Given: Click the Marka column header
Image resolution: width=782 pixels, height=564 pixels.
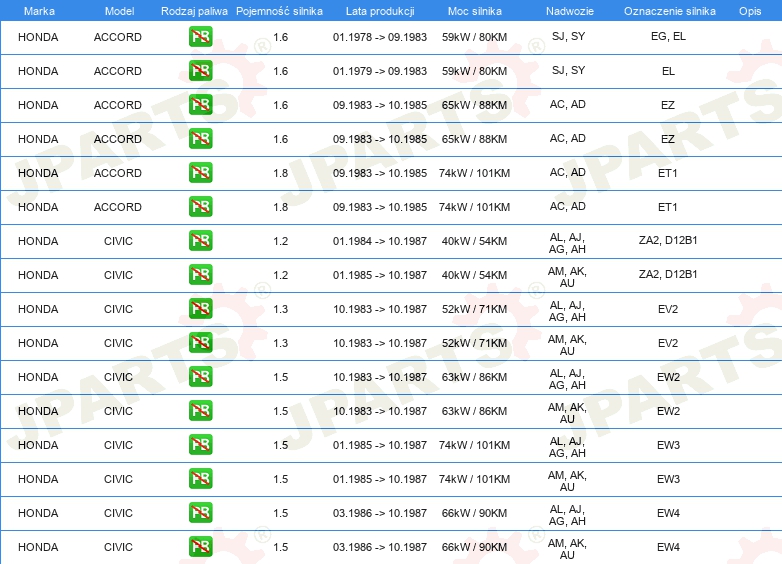Looking at the screenshot, I should coord(39,11).
